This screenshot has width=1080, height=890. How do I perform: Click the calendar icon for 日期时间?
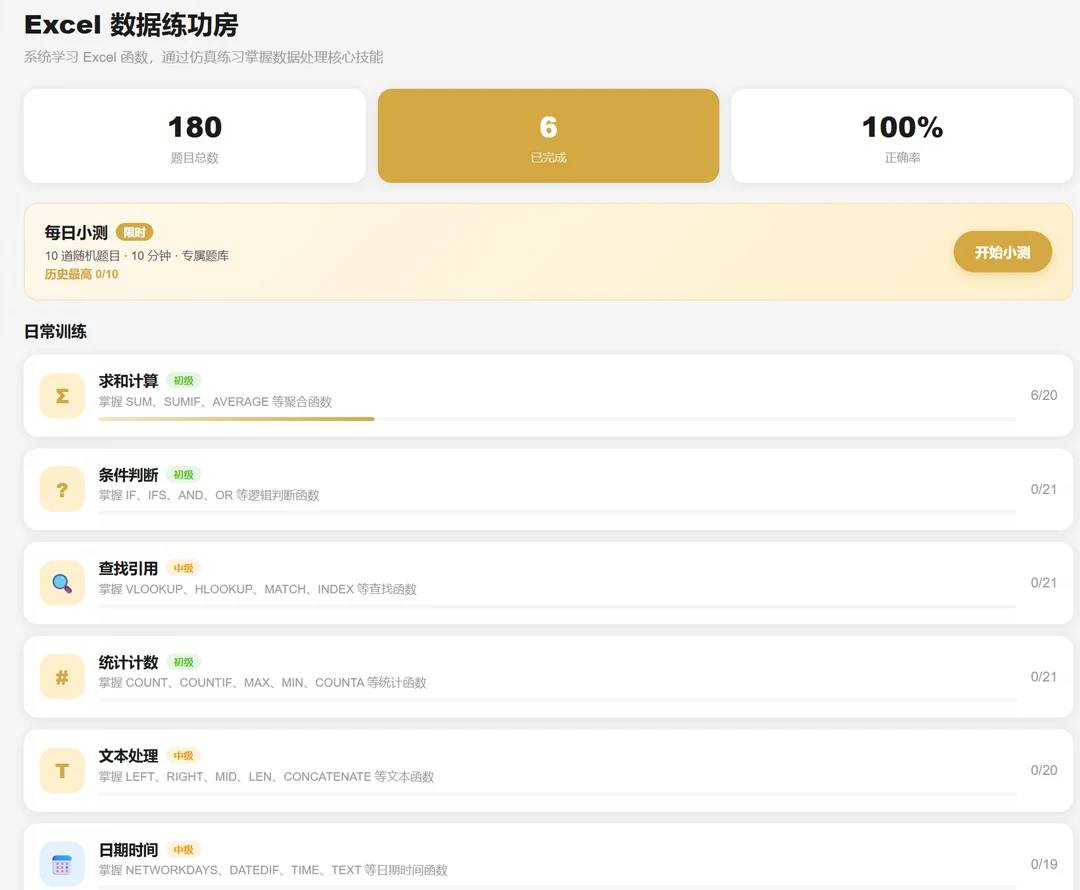point(62,865)
